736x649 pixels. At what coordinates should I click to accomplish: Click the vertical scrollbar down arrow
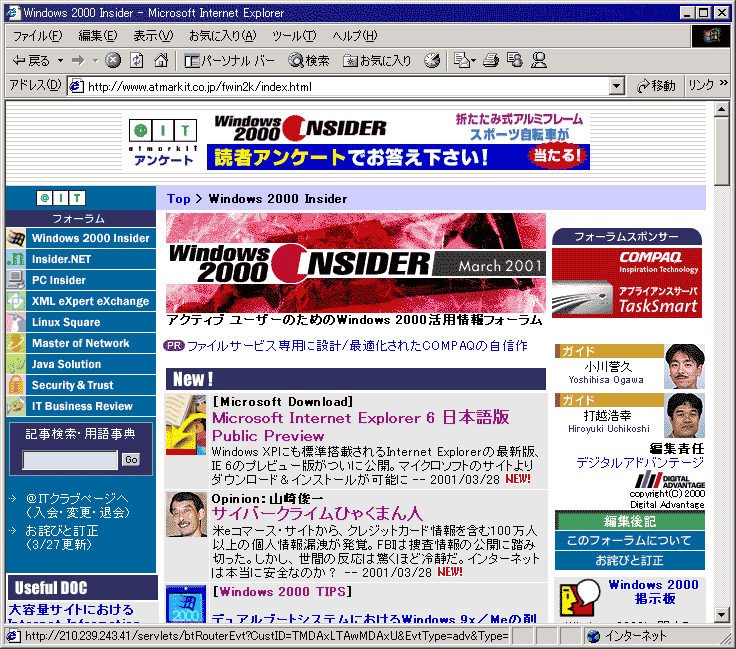point(721,614)
